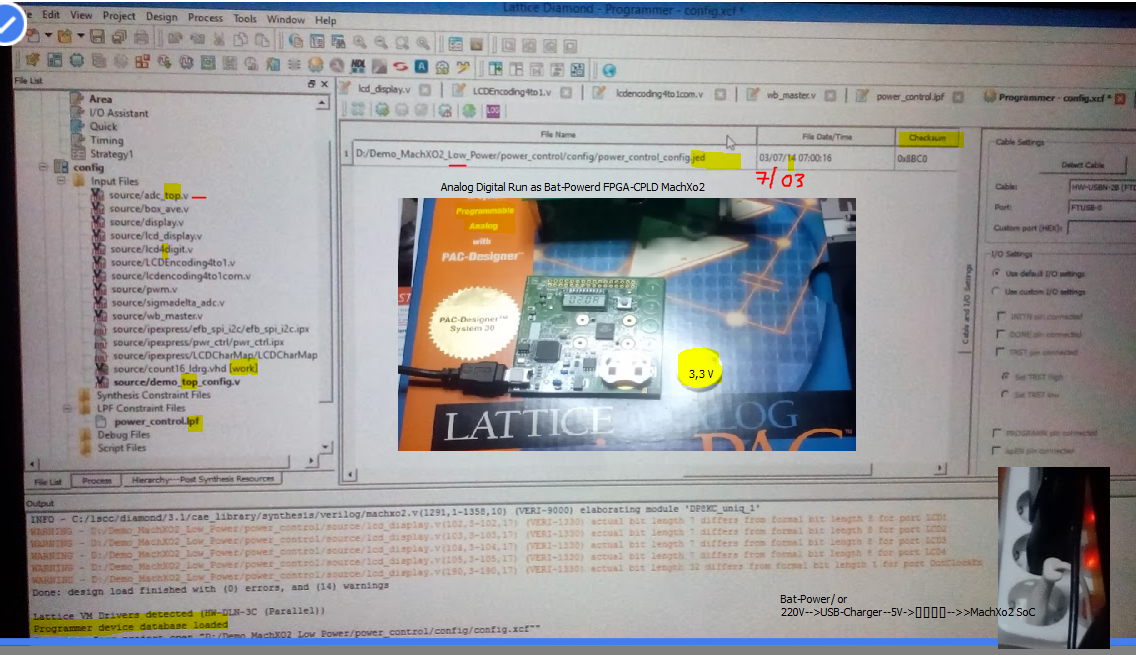
Task: Click the first green icon in Programmer toolbar
Action: point(381,109)
